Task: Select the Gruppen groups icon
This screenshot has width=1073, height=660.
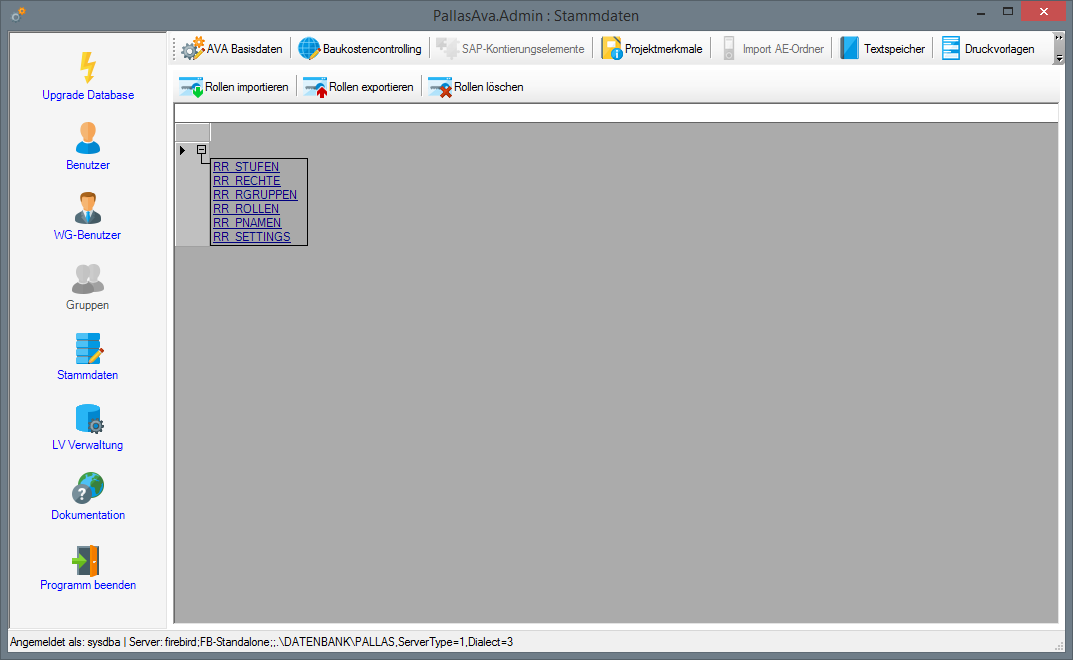Action: click(88, 279)
